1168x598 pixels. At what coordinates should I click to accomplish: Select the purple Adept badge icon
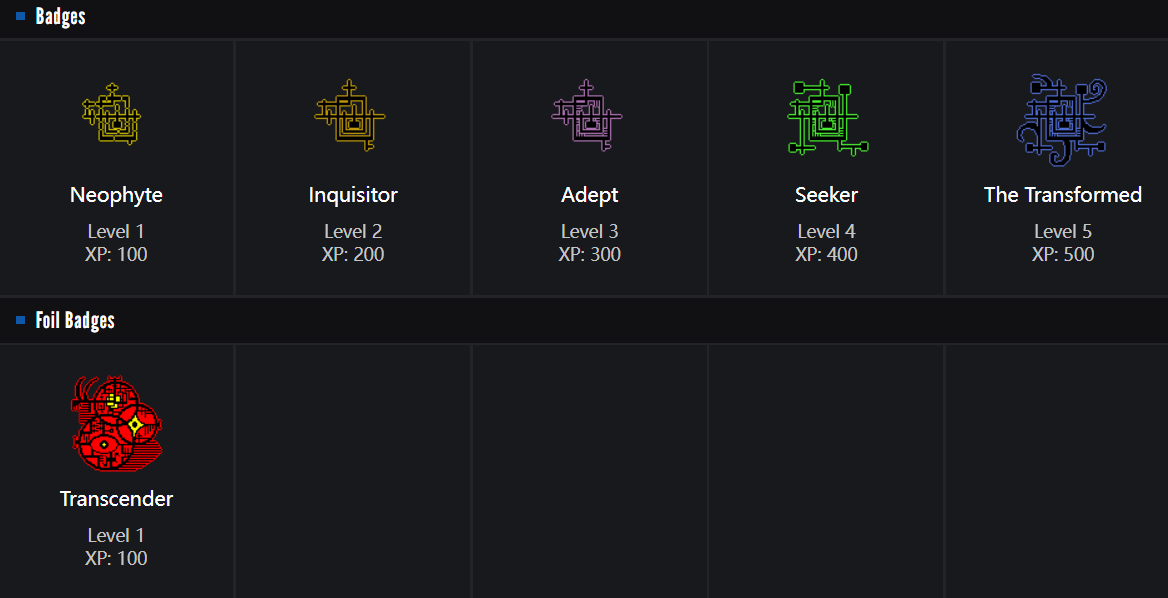click(588, 115)
